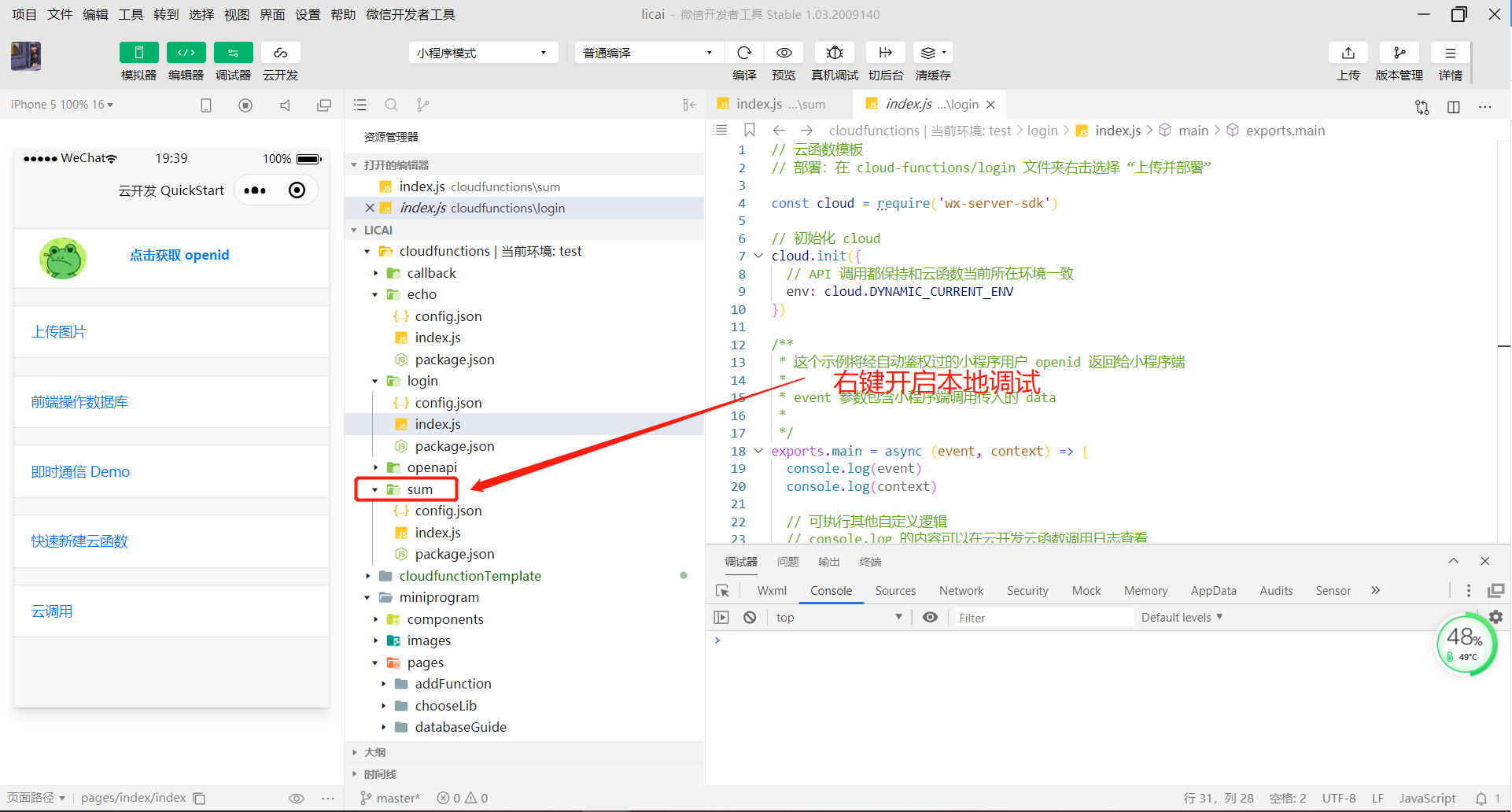Image resolution: width=1512 pixels, height=812 pixels.
Task: Toggle console live expression eye
Action: (930, 618)
